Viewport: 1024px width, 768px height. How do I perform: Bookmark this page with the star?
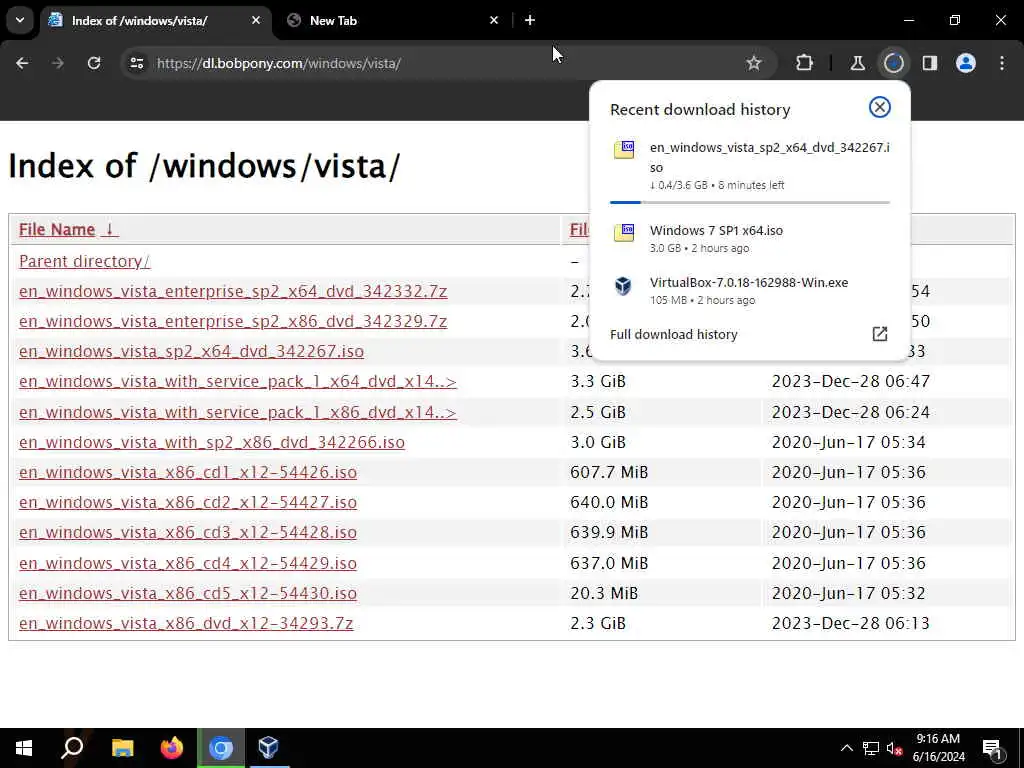[x=754, y=63]
